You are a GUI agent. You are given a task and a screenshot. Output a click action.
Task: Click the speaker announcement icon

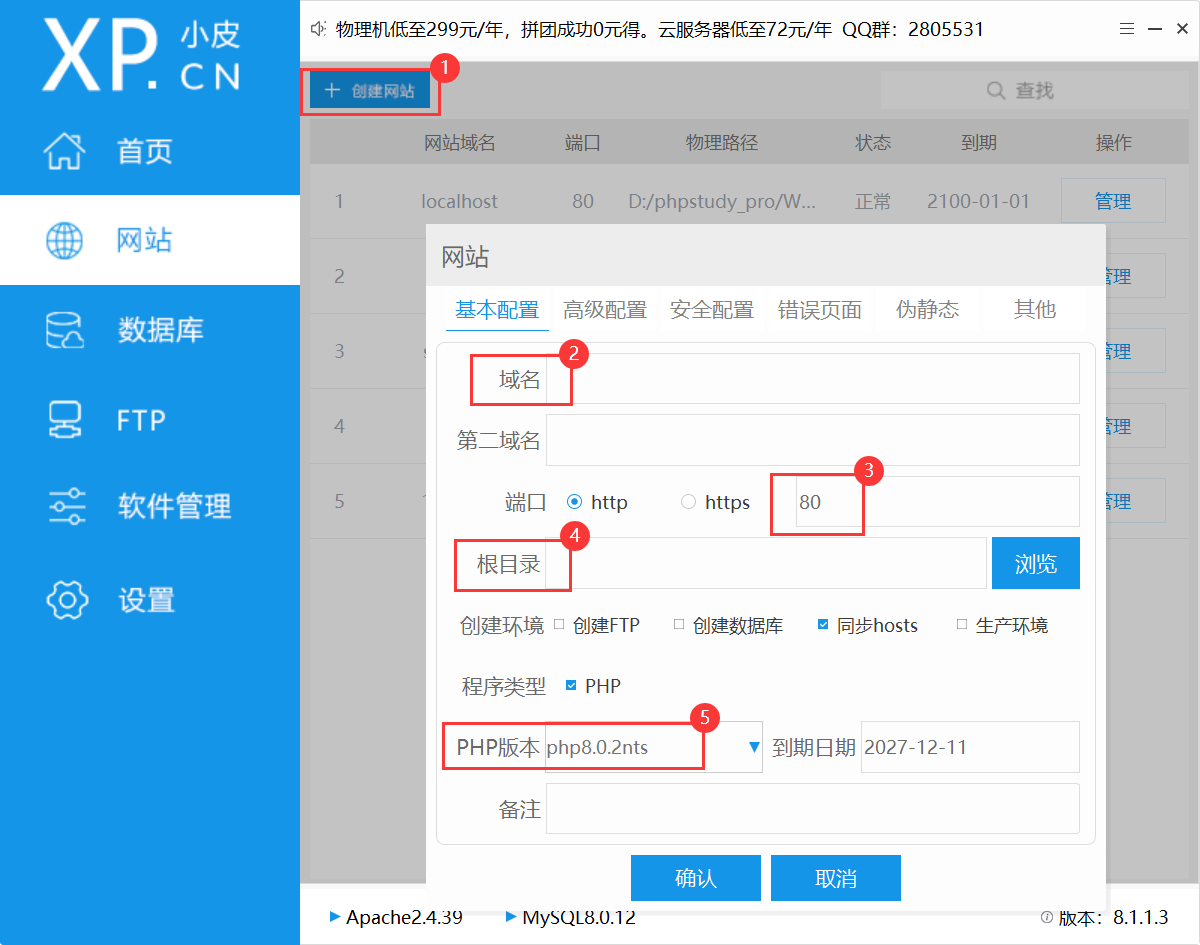[x=319, y=30]
